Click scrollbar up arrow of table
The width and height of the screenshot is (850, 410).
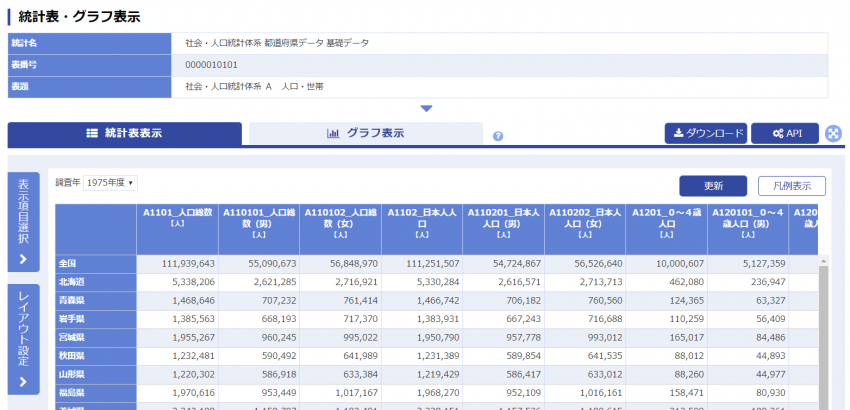point(823,261)
